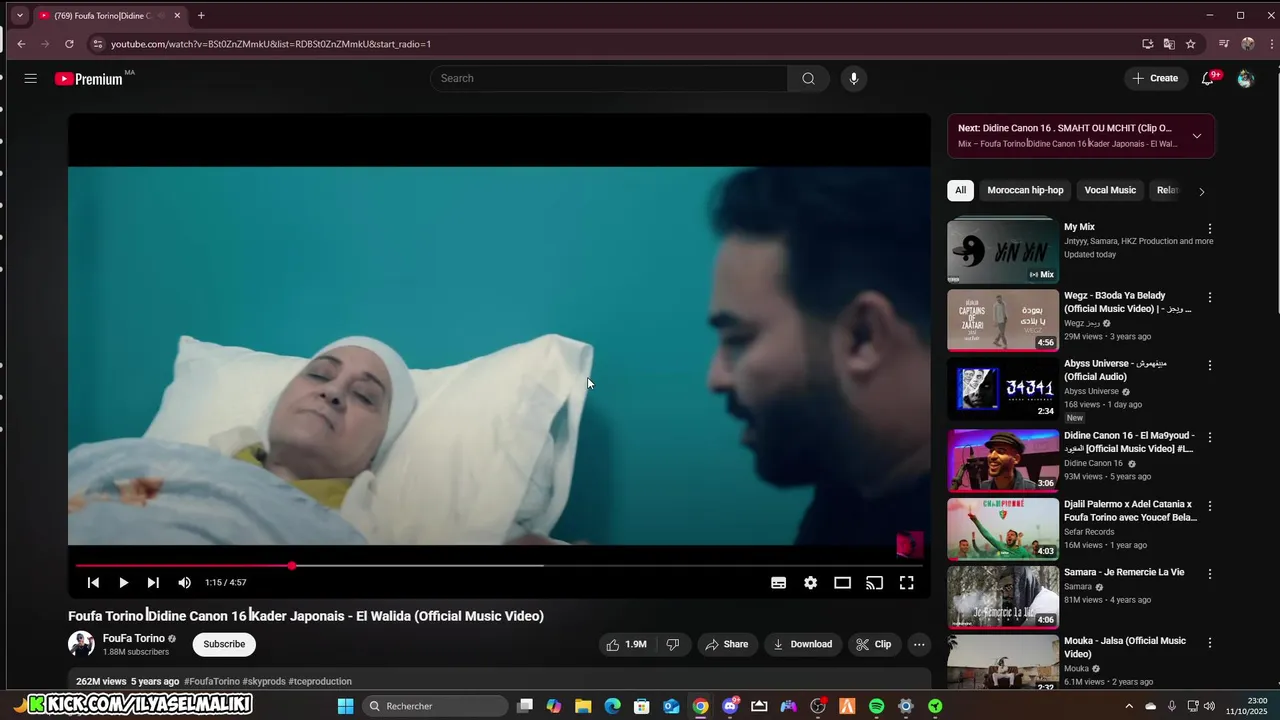Skip to the previous video
This screenshot has width=1280, height=720.
[x=93, y=582]
